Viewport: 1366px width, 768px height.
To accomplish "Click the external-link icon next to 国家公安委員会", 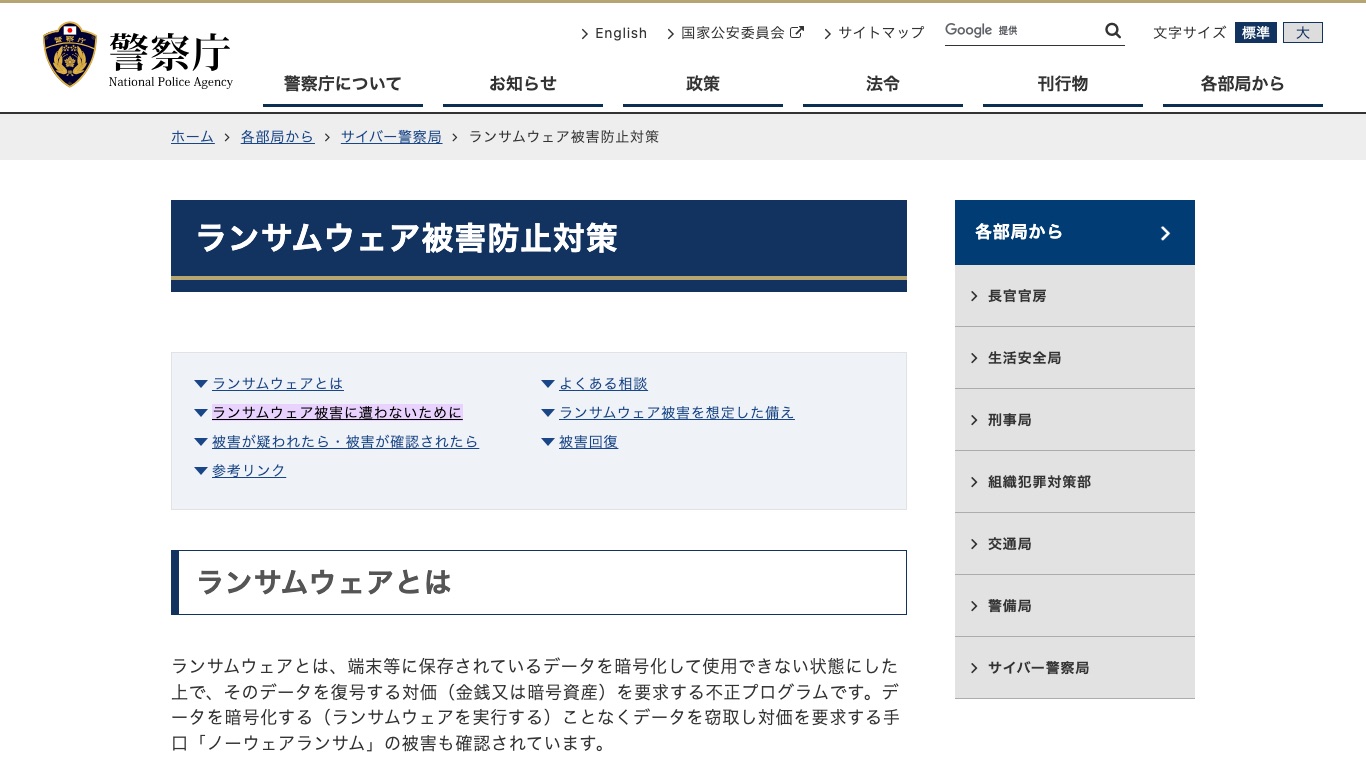I will pyautogui.click(x=797, y=32).
